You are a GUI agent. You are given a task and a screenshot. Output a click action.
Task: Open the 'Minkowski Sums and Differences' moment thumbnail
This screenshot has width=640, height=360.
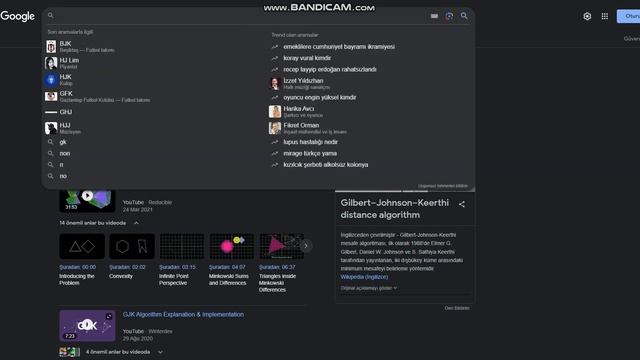[x=231, y=246]
